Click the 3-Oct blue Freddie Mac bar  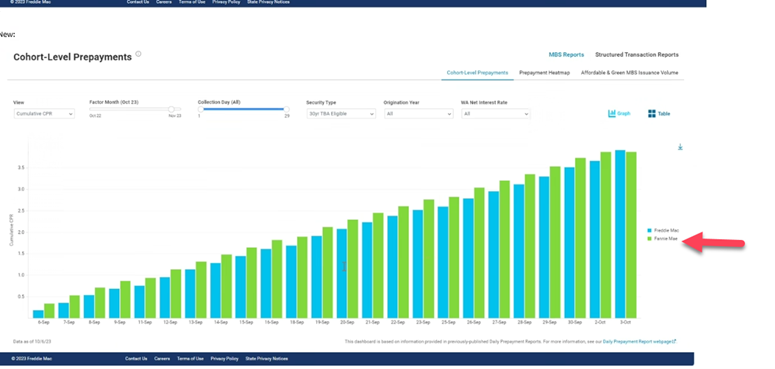point(620,234)
